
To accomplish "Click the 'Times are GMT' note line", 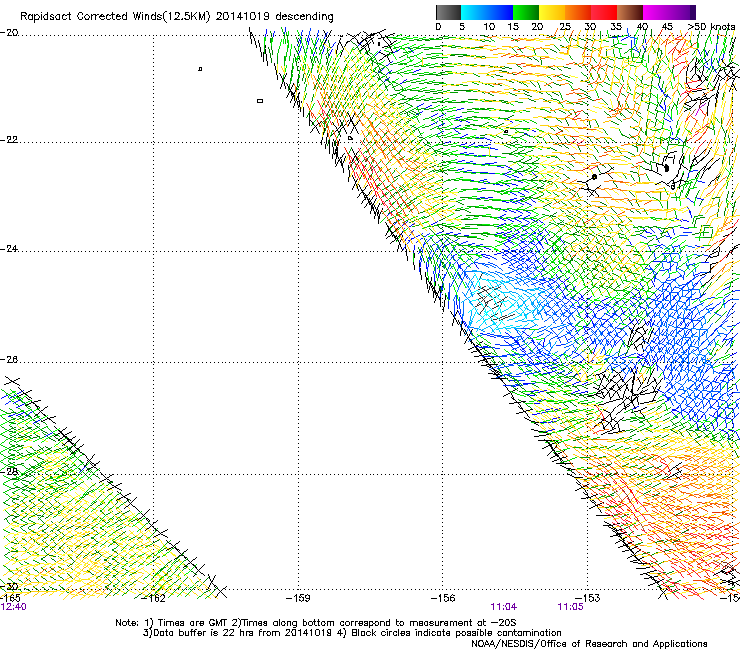I will 316,623.
